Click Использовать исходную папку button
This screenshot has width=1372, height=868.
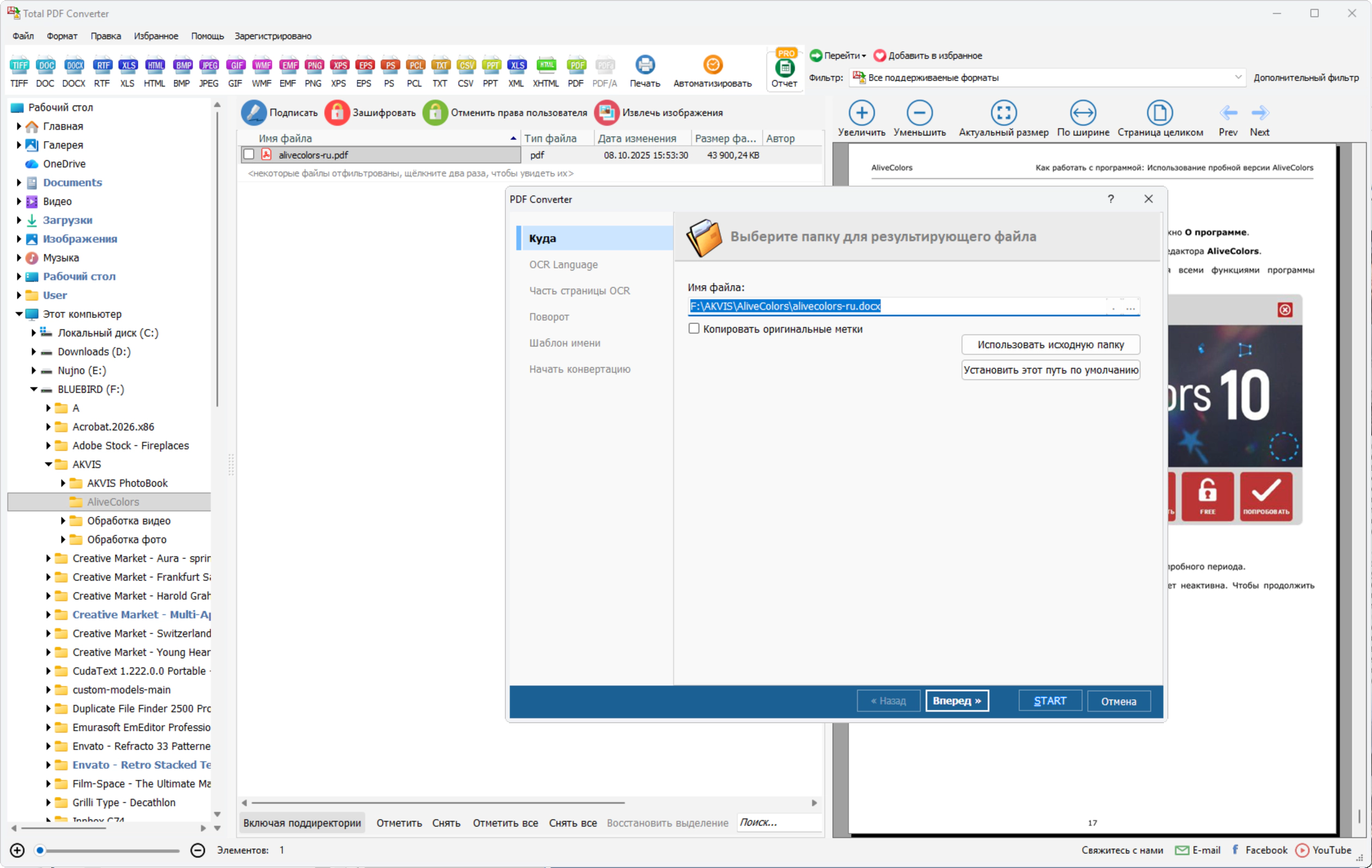(1051, 345)
